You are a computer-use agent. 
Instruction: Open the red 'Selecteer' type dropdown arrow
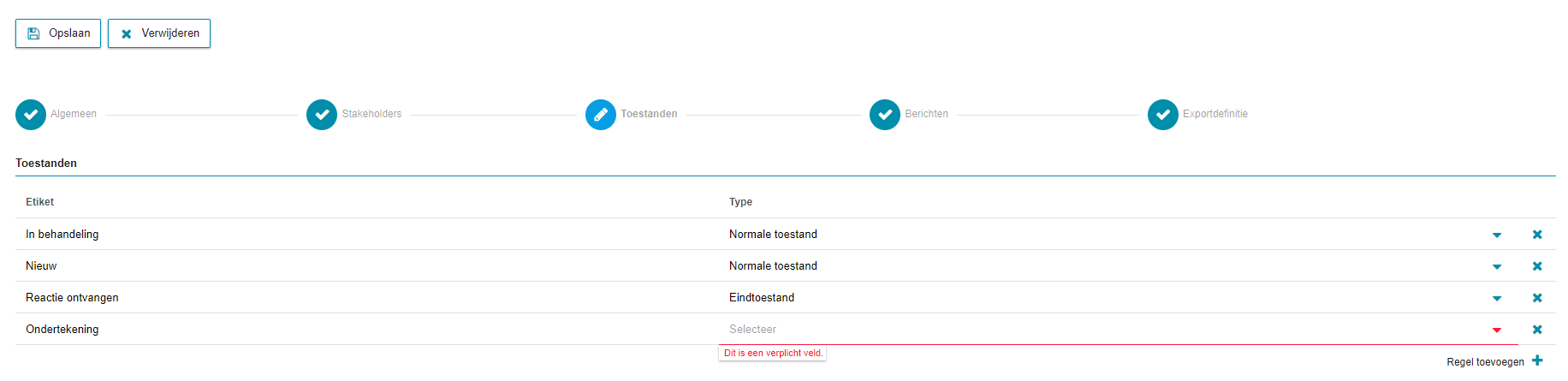click(x=1497, y=330)
